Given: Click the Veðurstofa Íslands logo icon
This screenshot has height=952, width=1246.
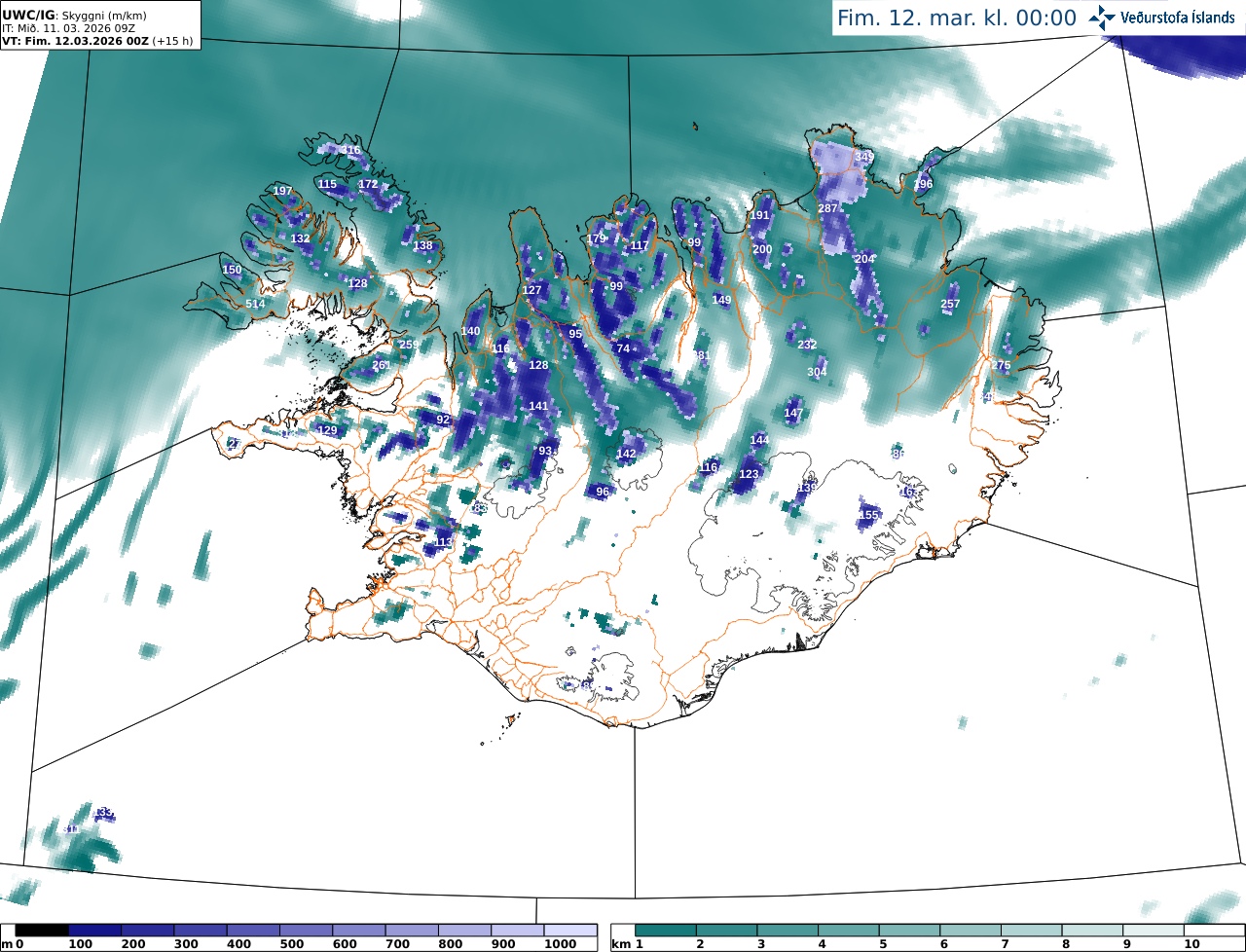Looking at the screenshot, I should coord(1103,18).
